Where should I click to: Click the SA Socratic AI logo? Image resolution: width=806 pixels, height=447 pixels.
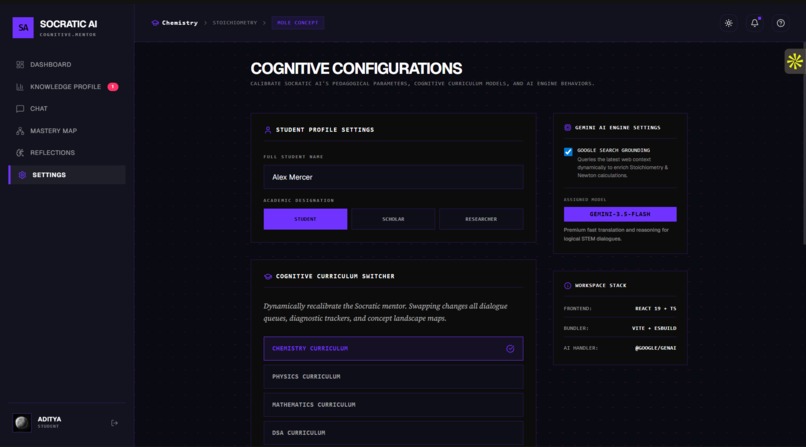coord(23,28)
